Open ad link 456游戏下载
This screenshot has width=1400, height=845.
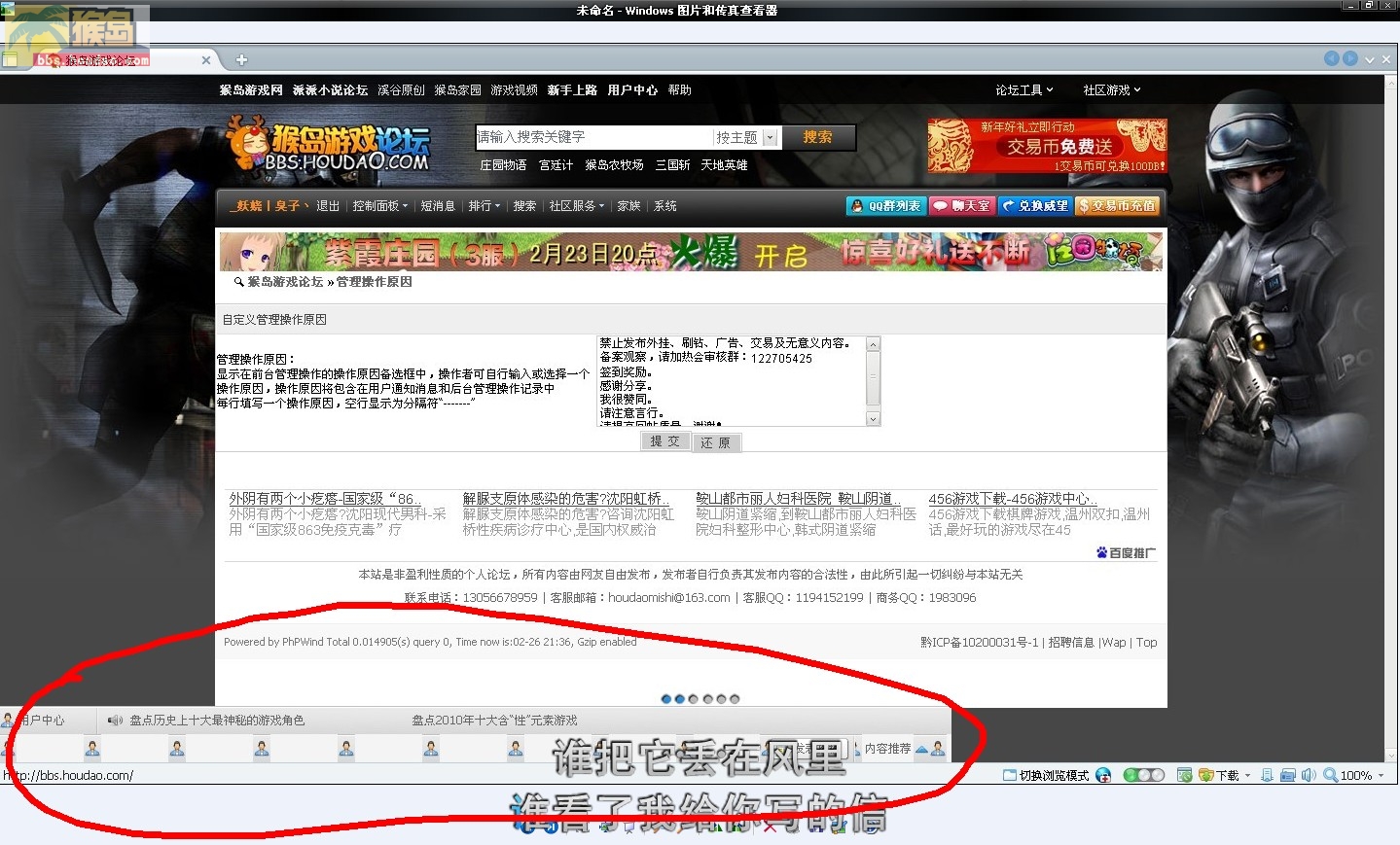(x=1013, y=499)
